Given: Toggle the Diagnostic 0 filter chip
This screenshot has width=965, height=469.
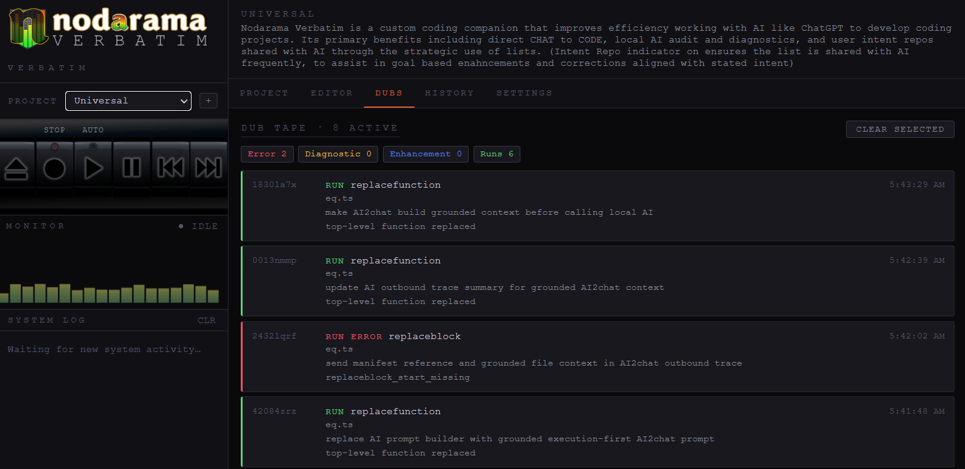Looking at the screenshot, I should pos(338,154).
